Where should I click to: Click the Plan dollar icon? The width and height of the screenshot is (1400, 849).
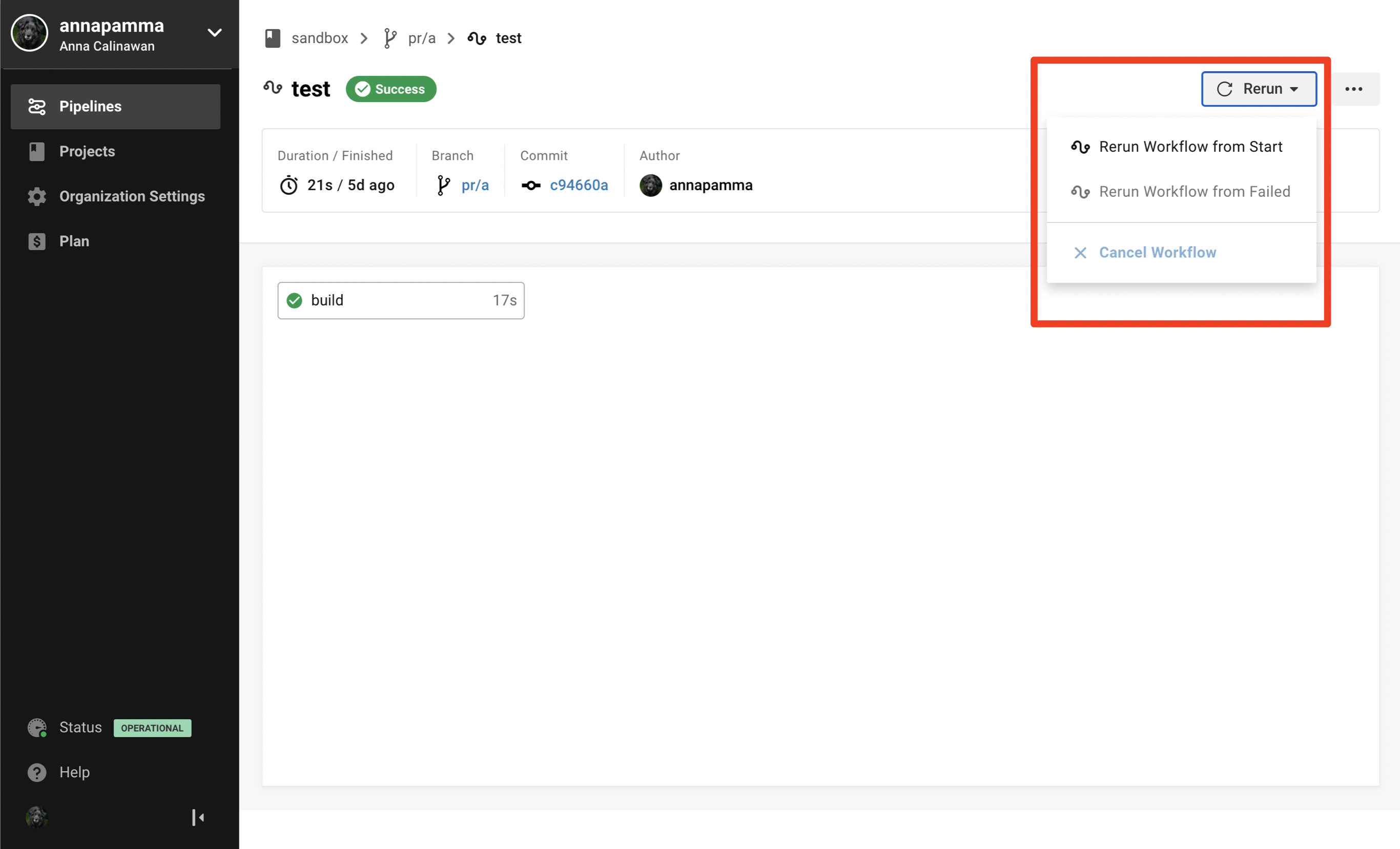(37, 241)
